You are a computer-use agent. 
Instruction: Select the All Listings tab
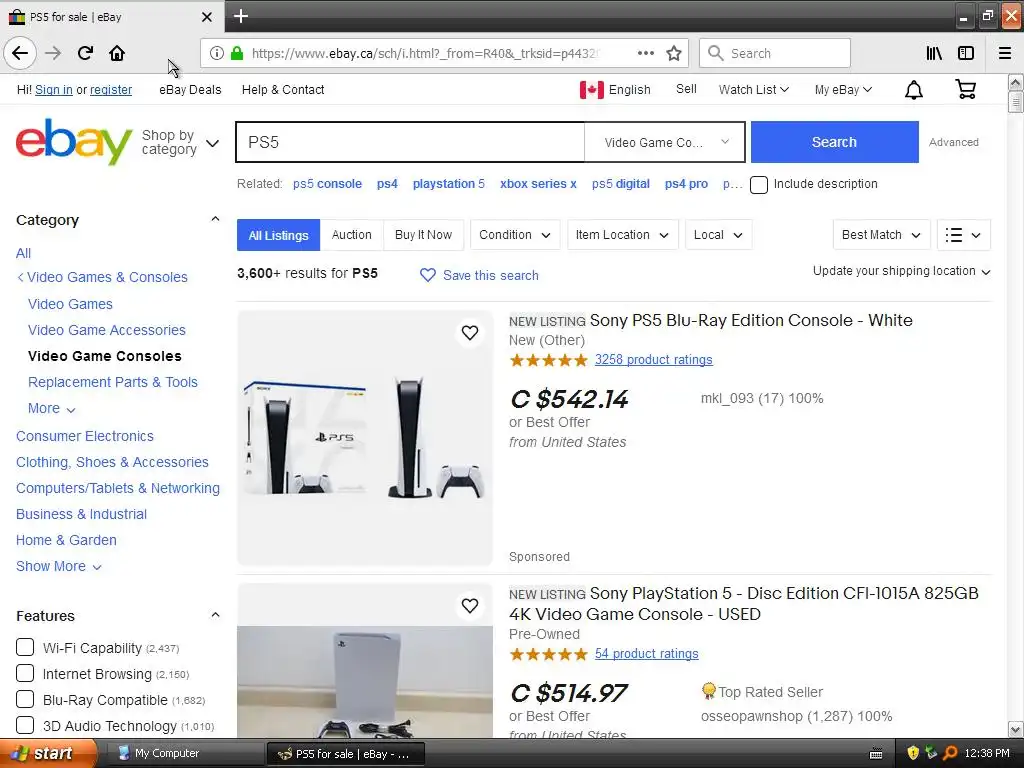(x=278, y=235)
